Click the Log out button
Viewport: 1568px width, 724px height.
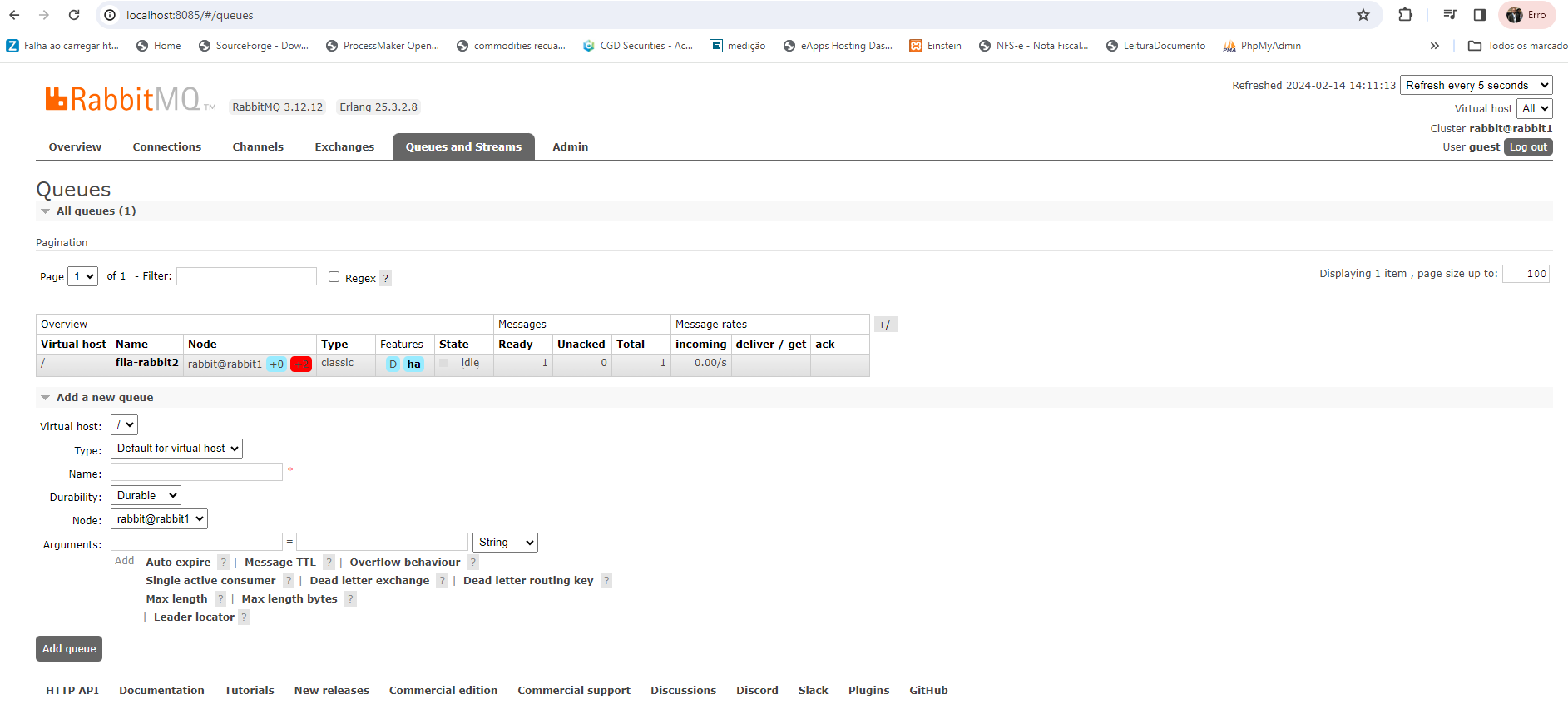tap(1528, 147)
